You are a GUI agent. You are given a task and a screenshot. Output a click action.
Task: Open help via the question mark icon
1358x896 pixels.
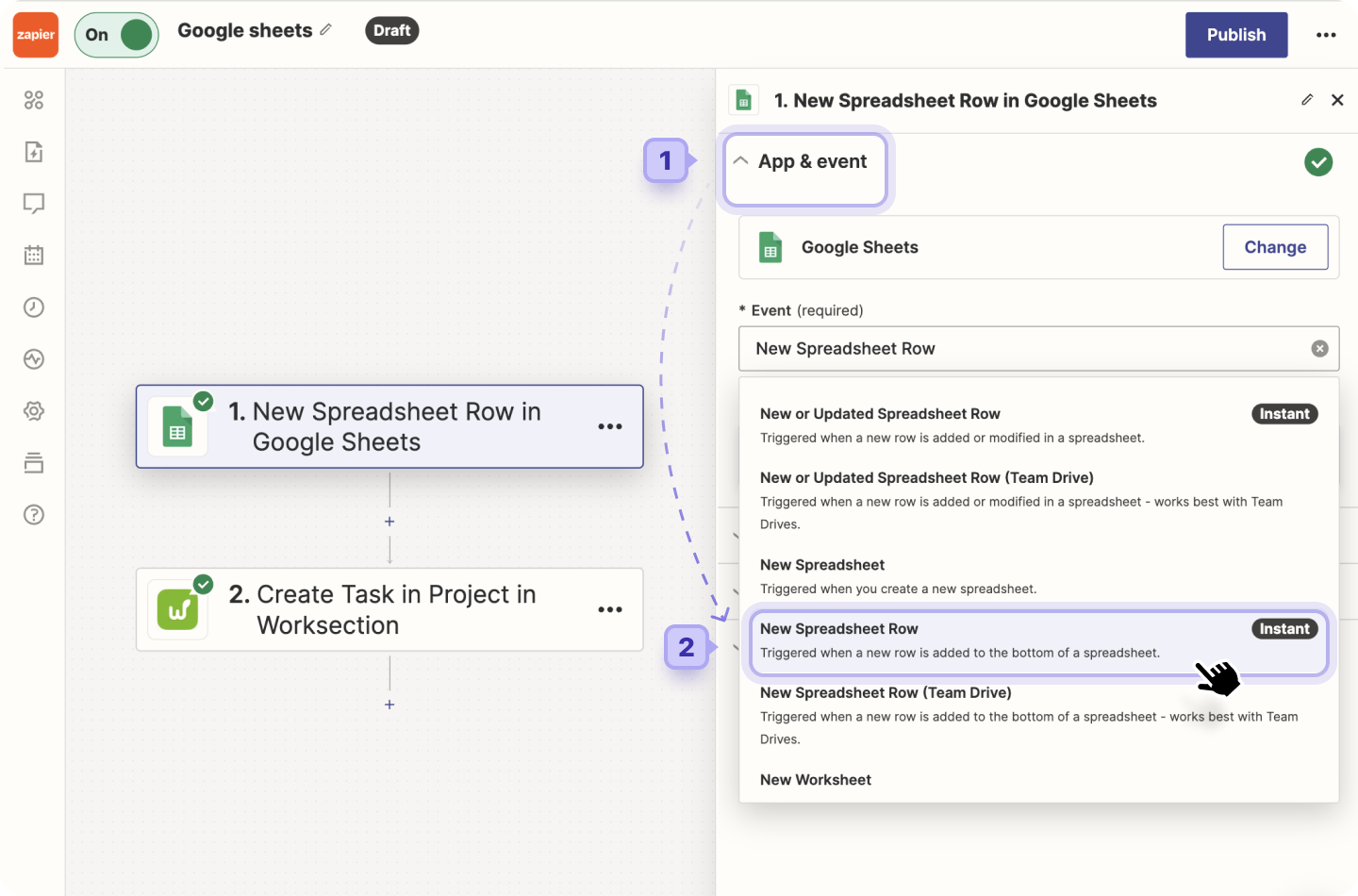tap(34, 514)
